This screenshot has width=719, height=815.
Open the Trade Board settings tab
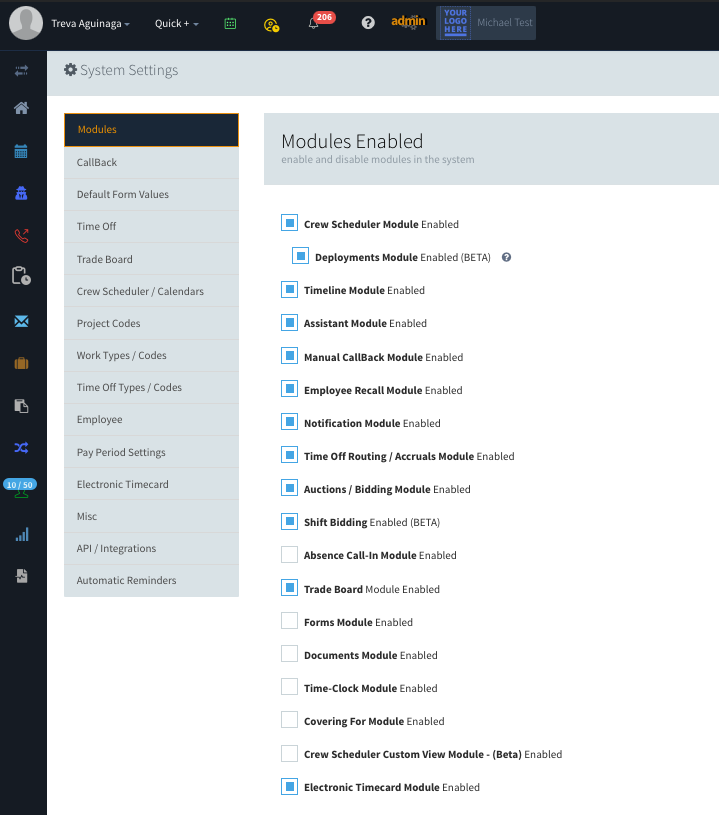(151, 259)
